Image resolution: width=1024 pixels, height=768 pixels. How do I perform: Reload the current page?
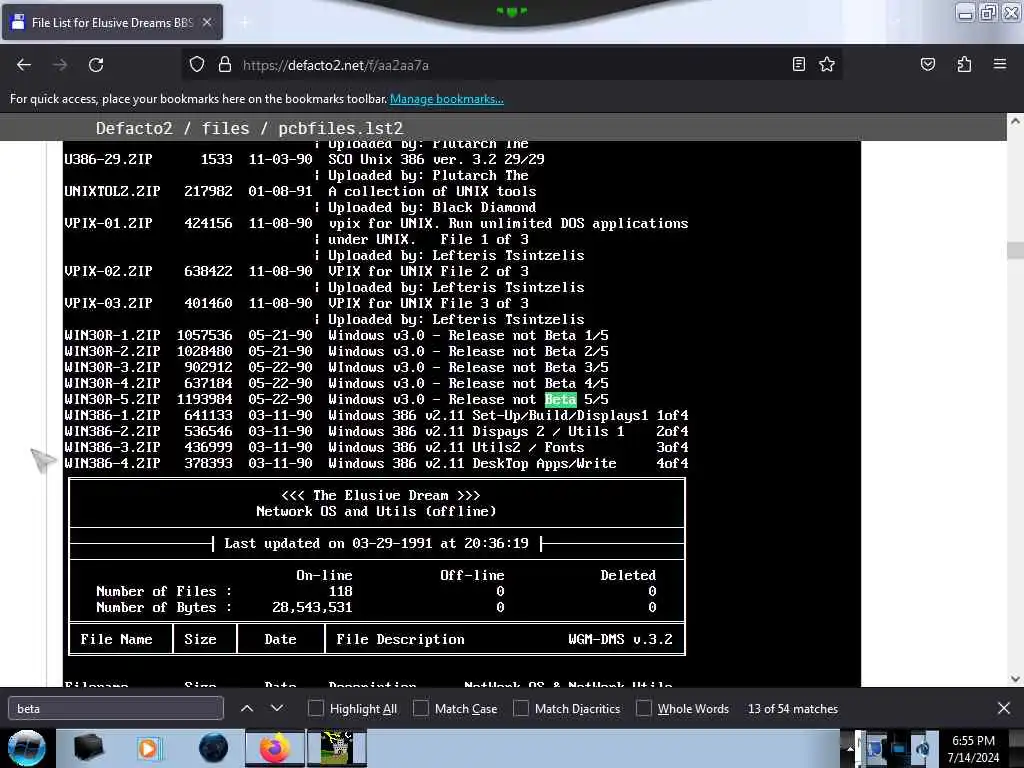96,65
